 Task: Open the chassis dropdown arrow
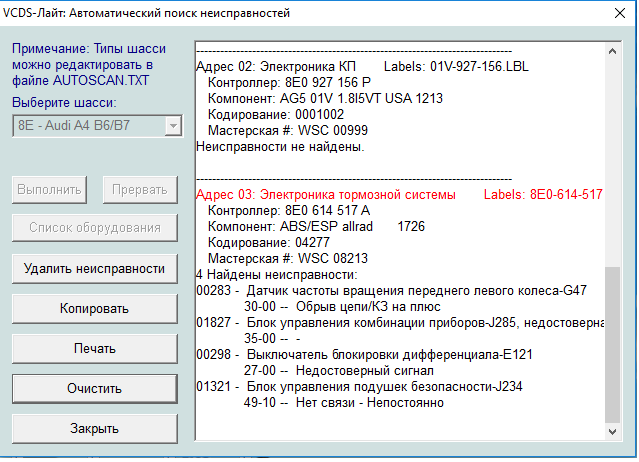pyautogui.click(x=172, y=126)
